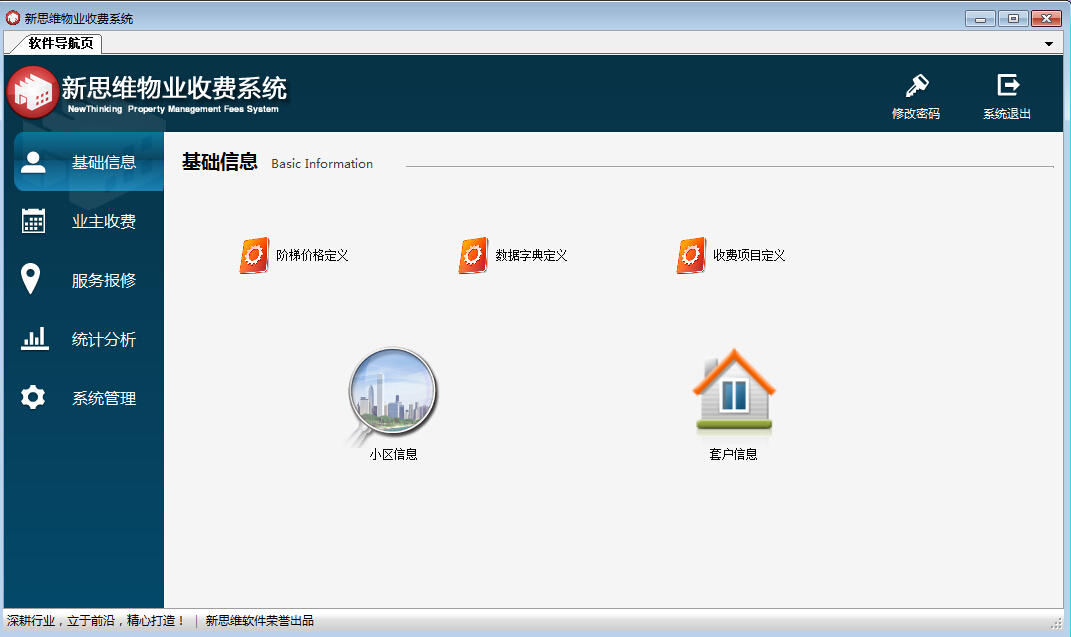Click the title bar app icon

[x=13, y=18]
